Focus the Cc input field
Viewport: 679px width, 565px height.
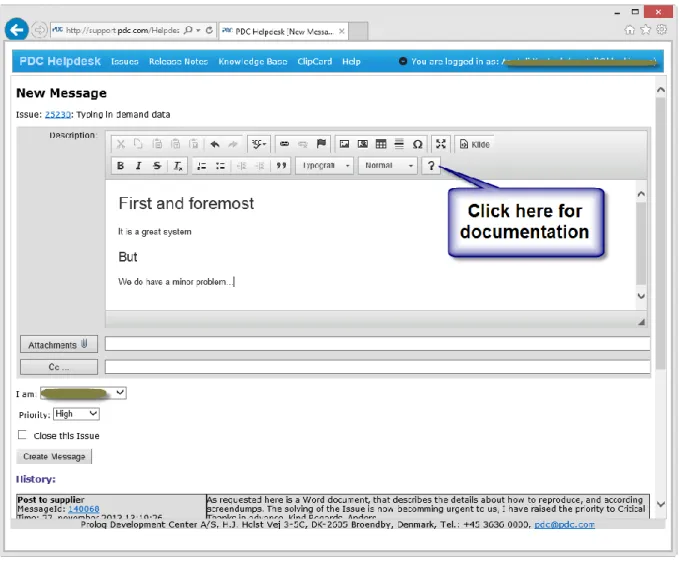(377, 367)
